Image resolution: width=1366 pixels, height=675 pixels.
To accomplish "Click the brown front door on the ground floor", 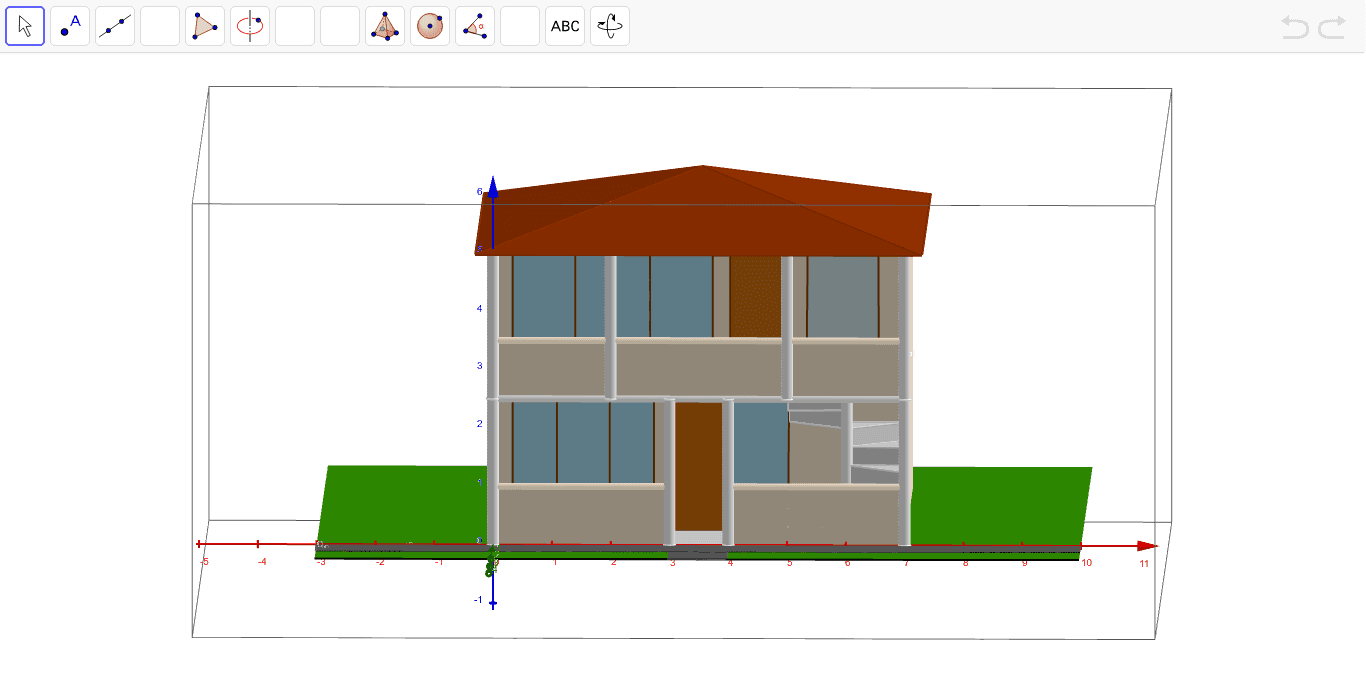I will 699,465.
